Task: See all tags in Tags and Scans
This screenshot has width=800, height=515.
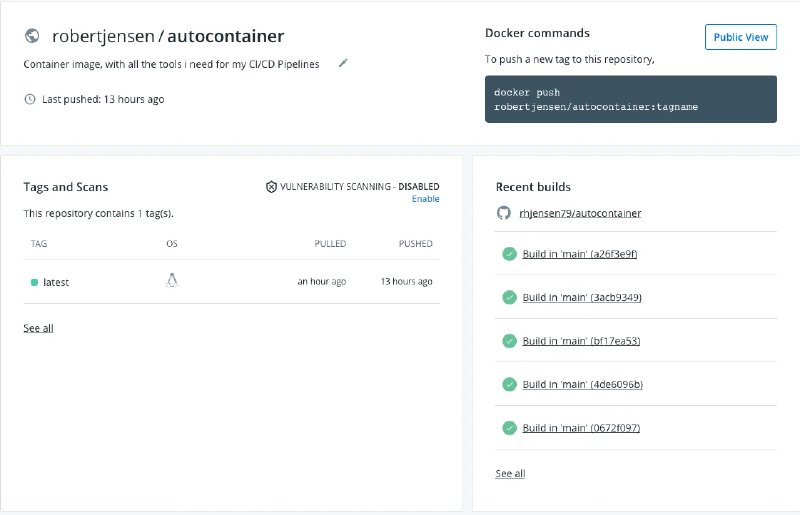Action: (x=38, y=328)
